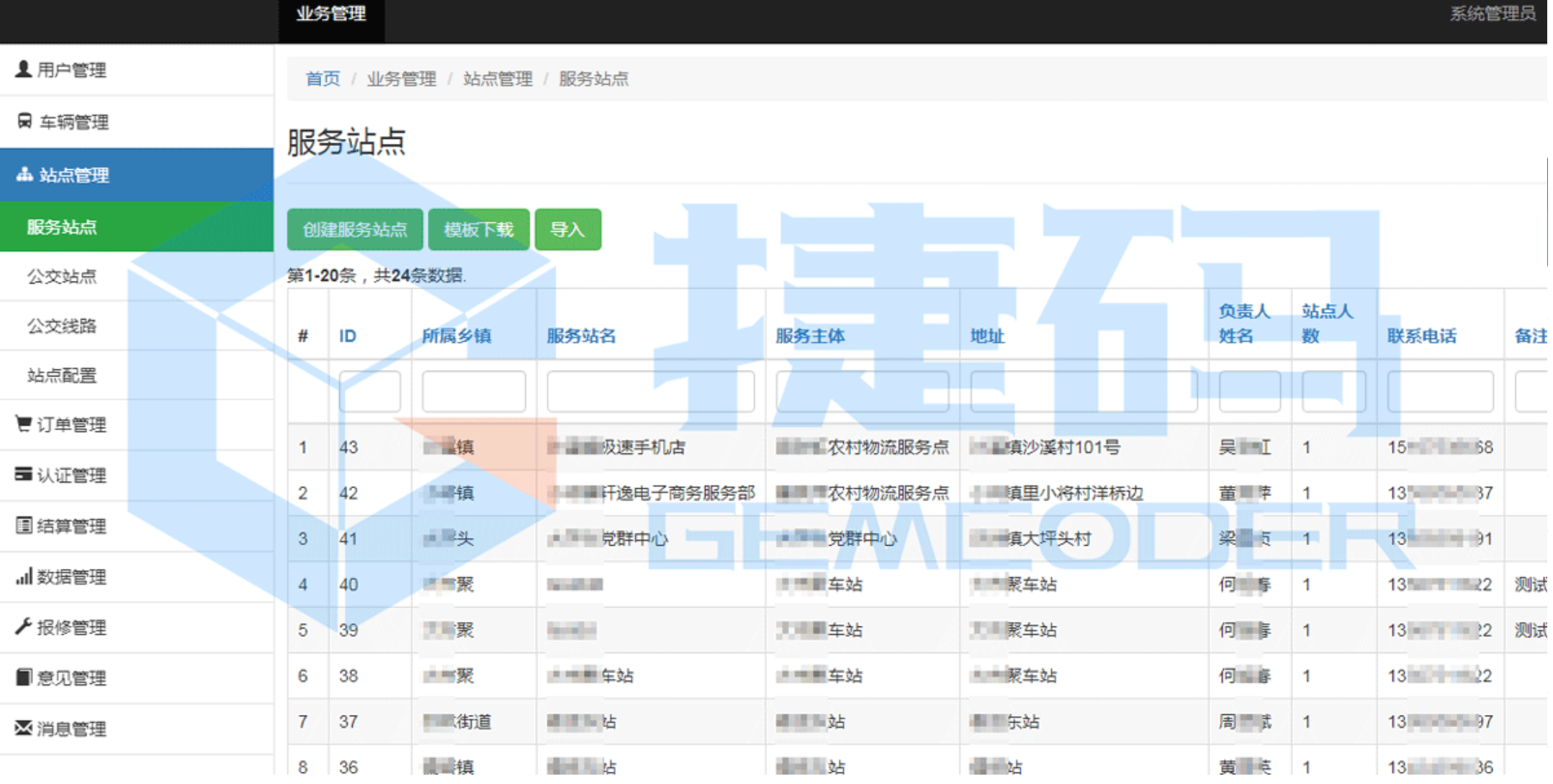Click the bar chart icon for 数据管理
Viewport: 1553px width, 784px height.
click(x=24, y=576)
